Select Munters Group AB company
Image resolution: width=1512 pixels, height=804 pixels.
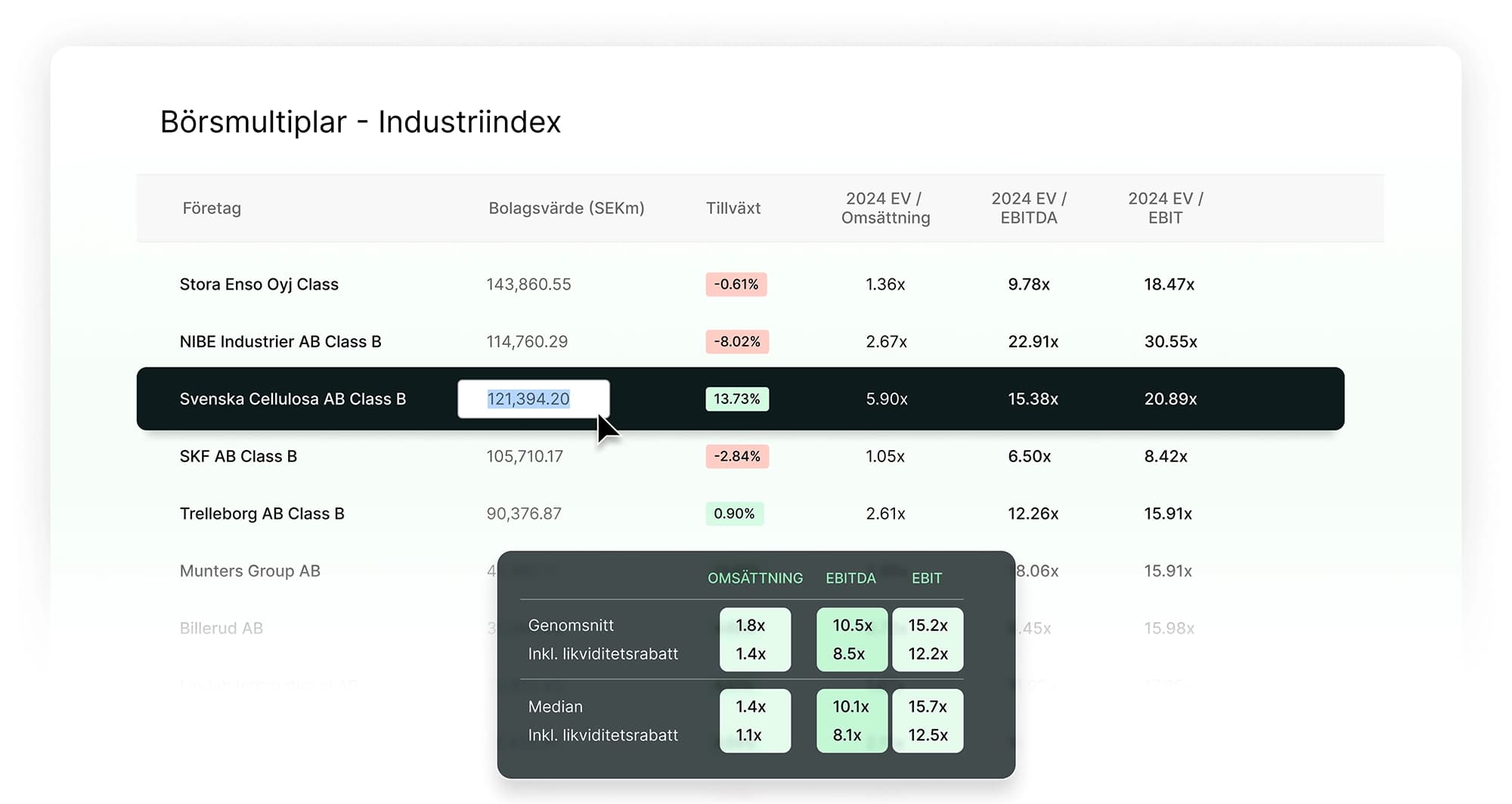tap(250, 571)
